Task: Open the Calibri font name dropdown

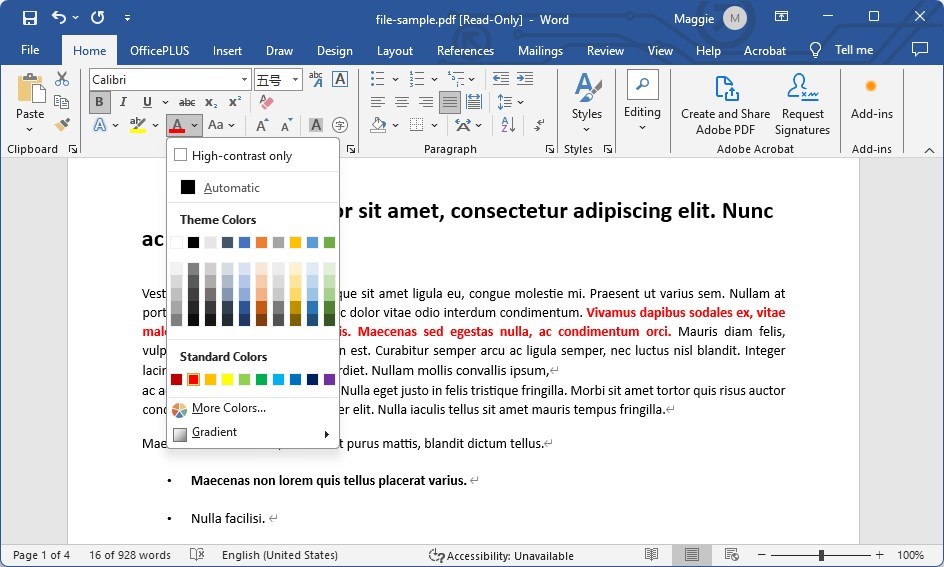Action: click(x=244, y=79)
